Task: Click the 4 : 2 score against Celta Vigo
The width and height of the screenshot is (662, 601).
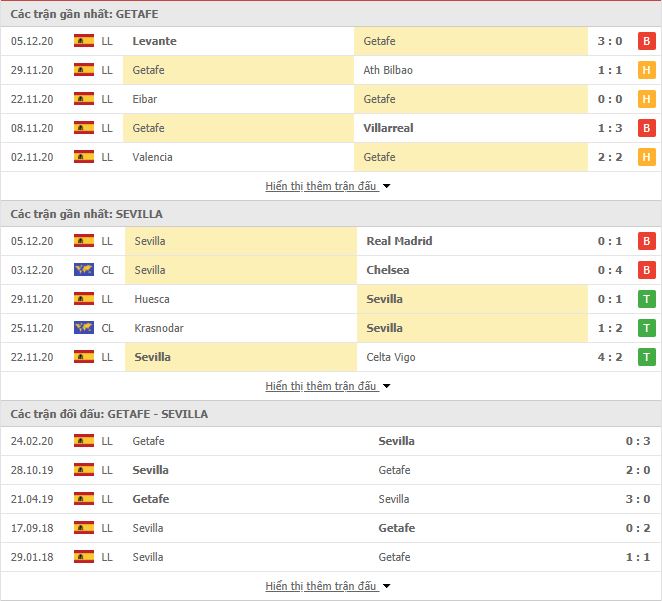Action: click(610, 357)
